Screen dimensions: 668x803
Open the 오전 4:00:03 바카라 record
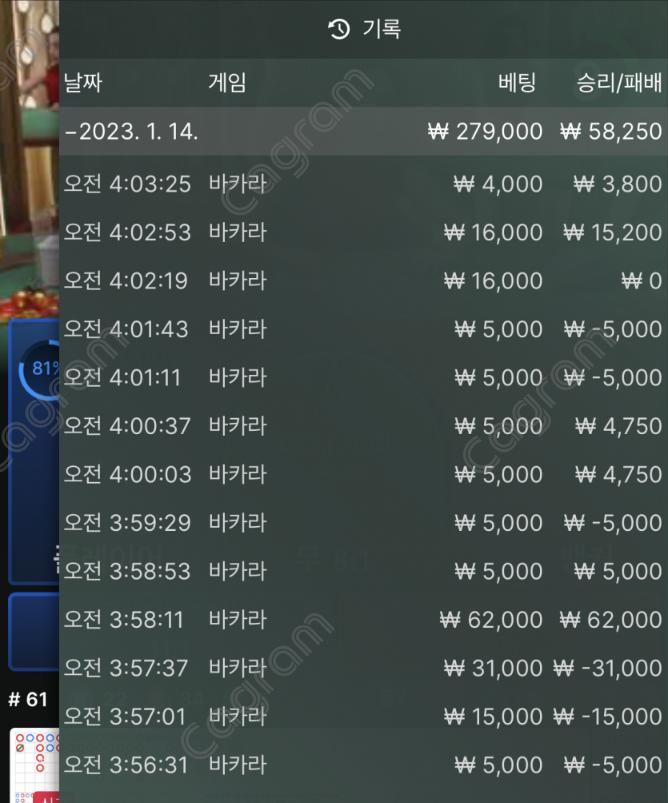364,474
